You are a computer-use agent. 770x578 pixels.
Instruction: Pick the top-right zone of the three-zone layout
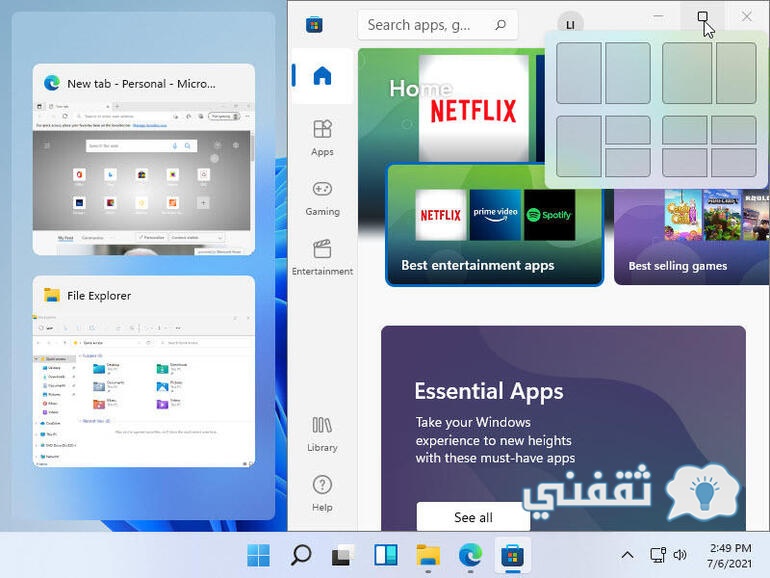point(628,130)
